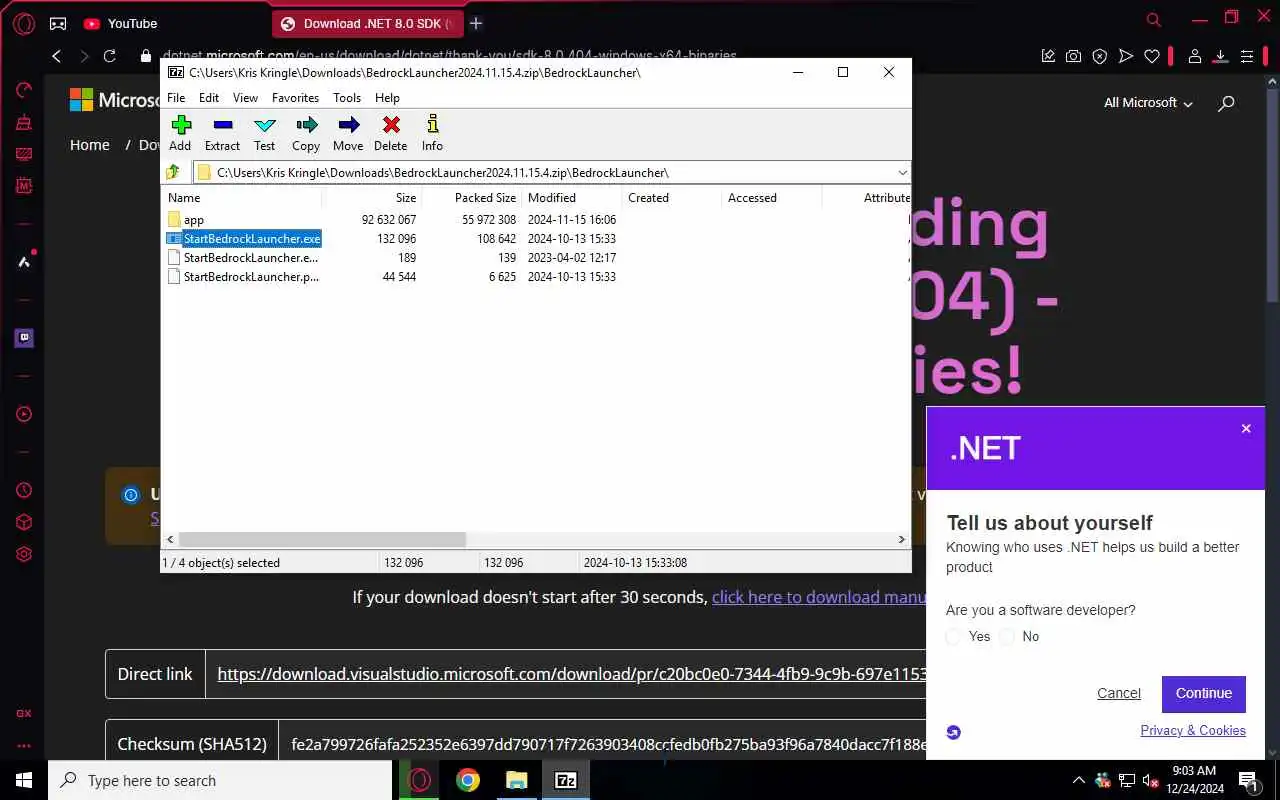Image resolution: width=1280 pixels, height=800 pixels.
Task: Open Windows notification center icon
Action: click(1248, 781)
